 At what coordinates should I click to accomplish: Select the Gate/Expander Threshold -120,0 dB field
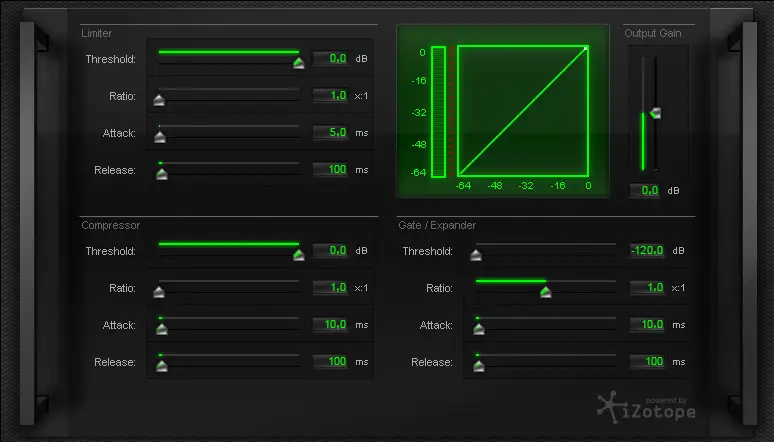(x=647, y=250)
